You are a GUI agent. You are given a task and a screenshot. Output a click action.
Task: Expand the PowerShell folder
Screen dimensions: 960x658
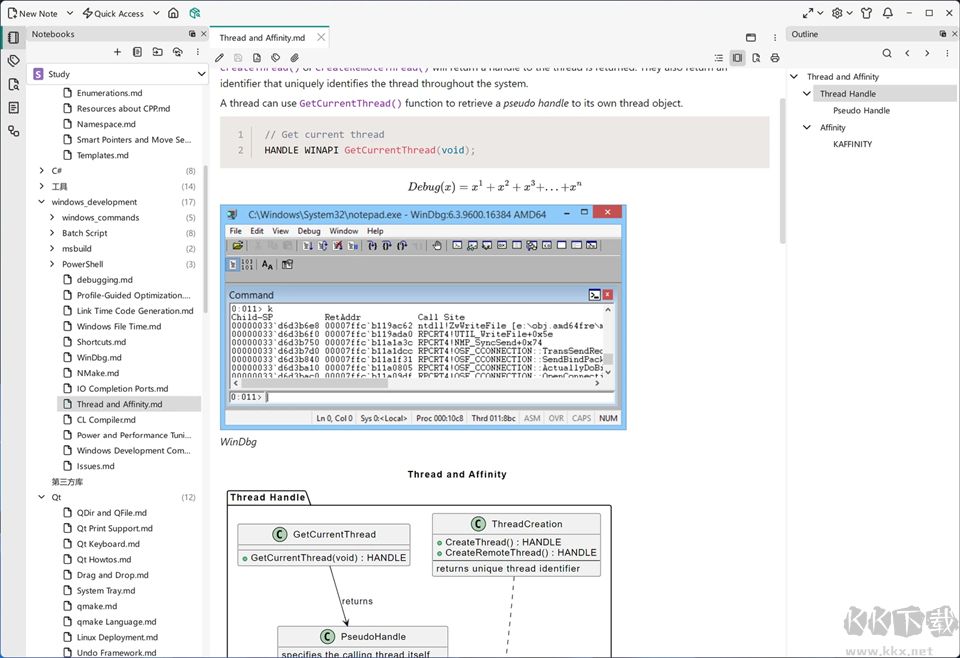coord(52,264)
